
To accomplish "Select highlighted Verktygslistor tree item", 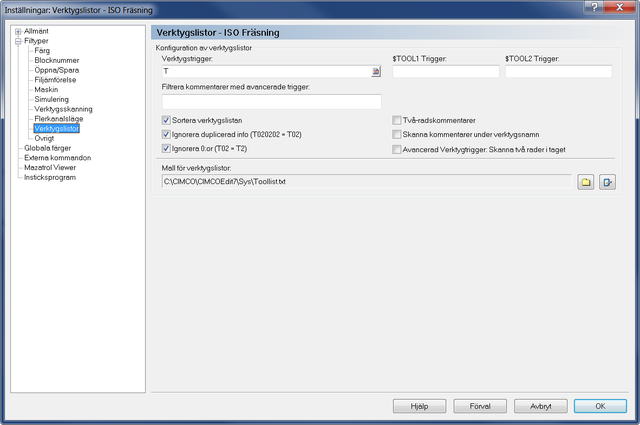I will (x=56, y=129).
